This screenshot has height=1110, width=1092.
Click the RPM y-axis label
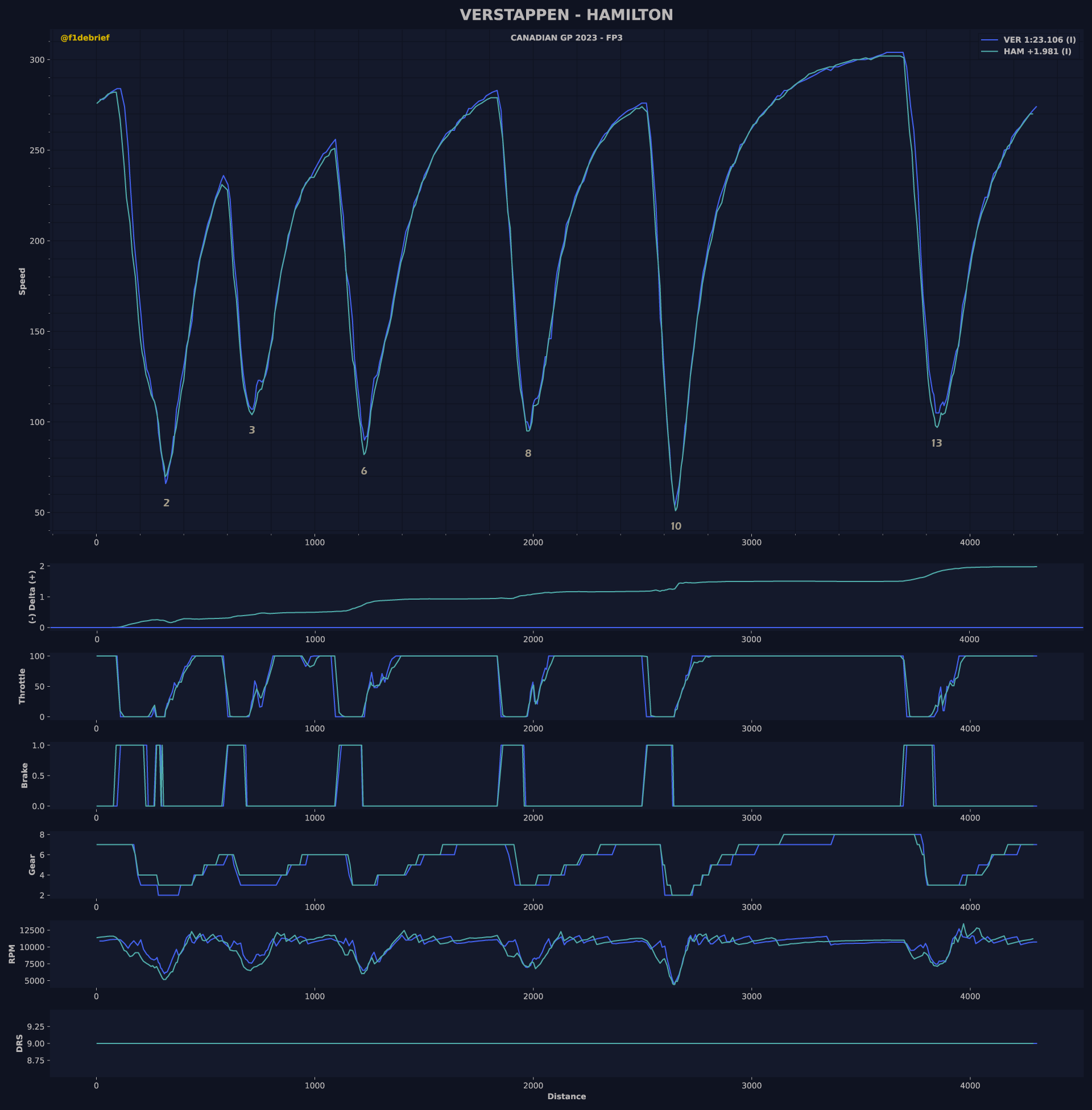pyautogui.click(x=12, y=955)
